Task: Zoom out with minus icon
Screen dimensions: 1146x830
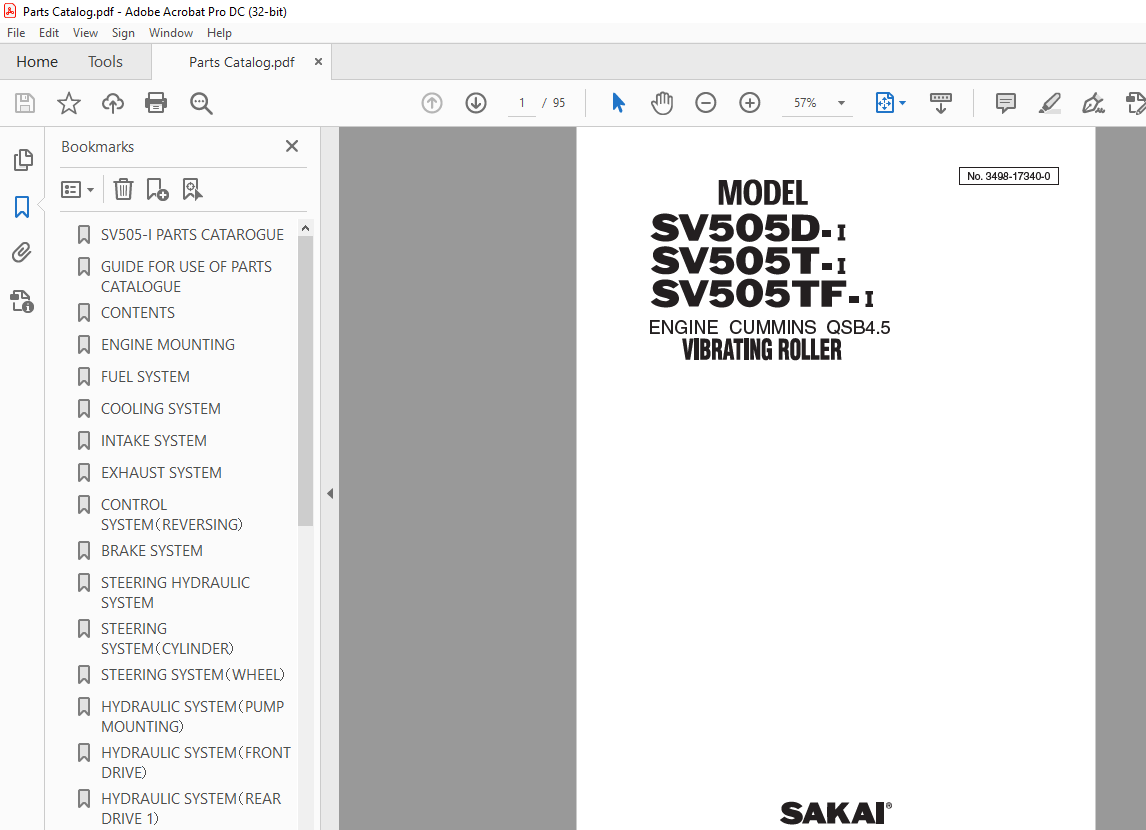Action: (705, 103)
